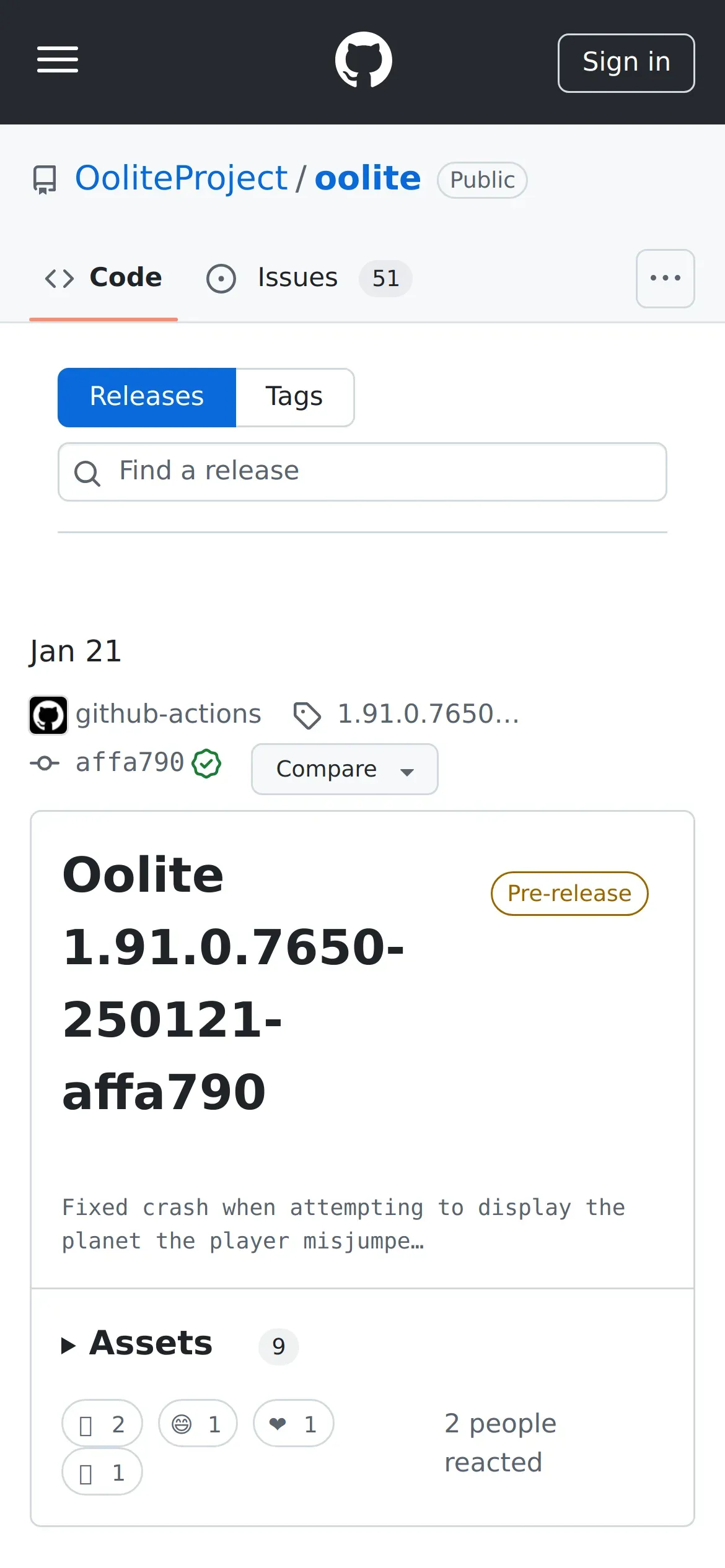
Task: Click the Issues circle icon
Action: tap(221, 279)
